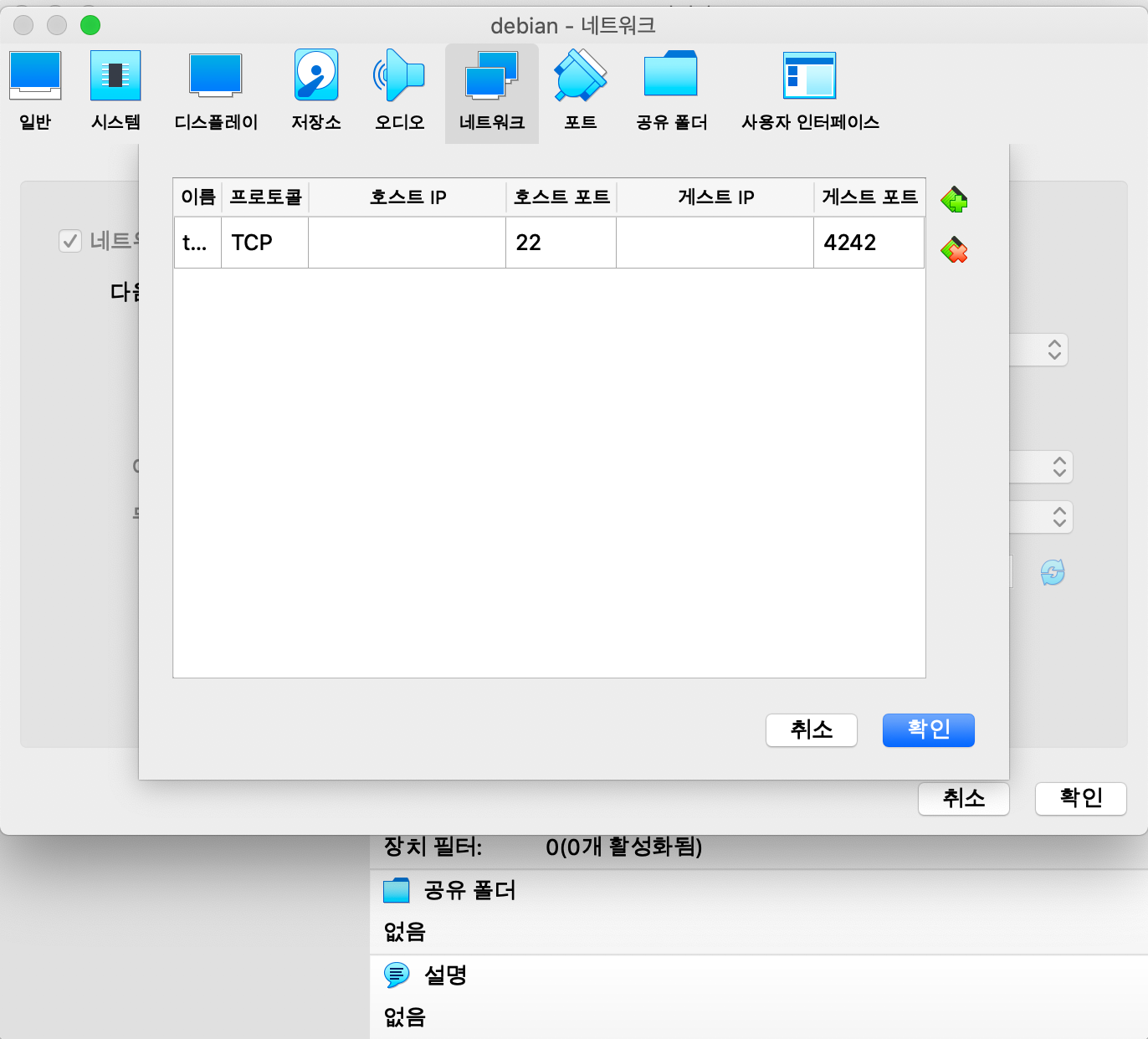This screenshot has height=1039, width=1148.
Task: Add a new port forwarding rule
Action: pyautogui.click(x=954, y=200)
